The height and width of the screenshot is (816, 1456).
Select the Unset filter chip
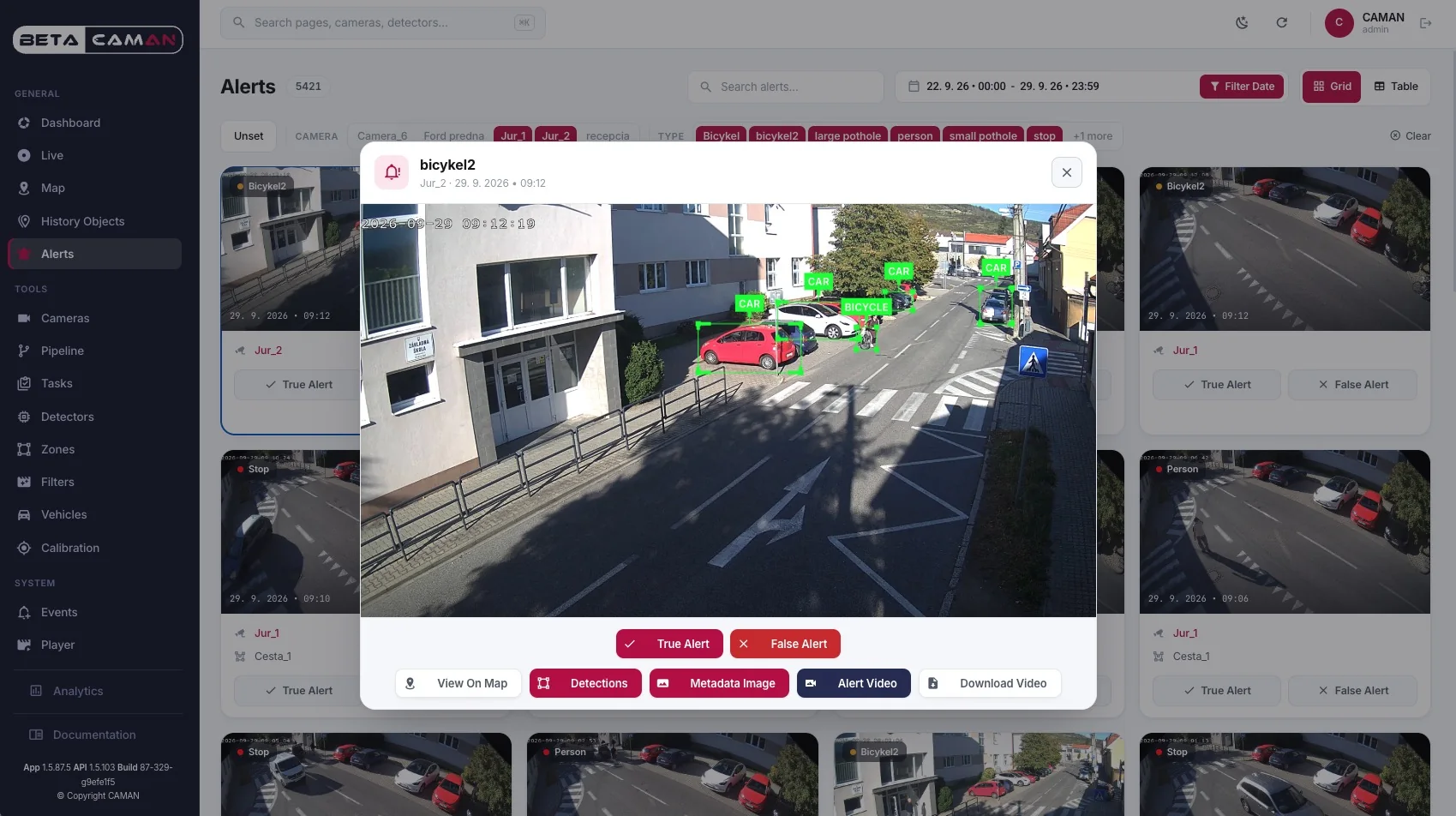click(249, 136)
